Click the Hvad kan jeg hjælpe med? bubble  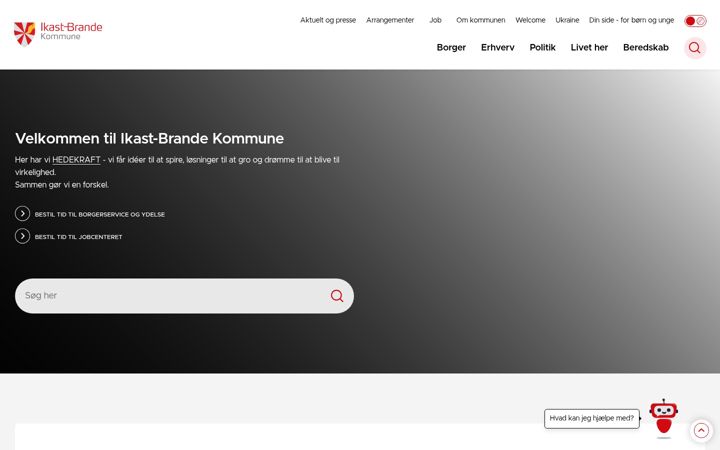click(x=591, y=418)
